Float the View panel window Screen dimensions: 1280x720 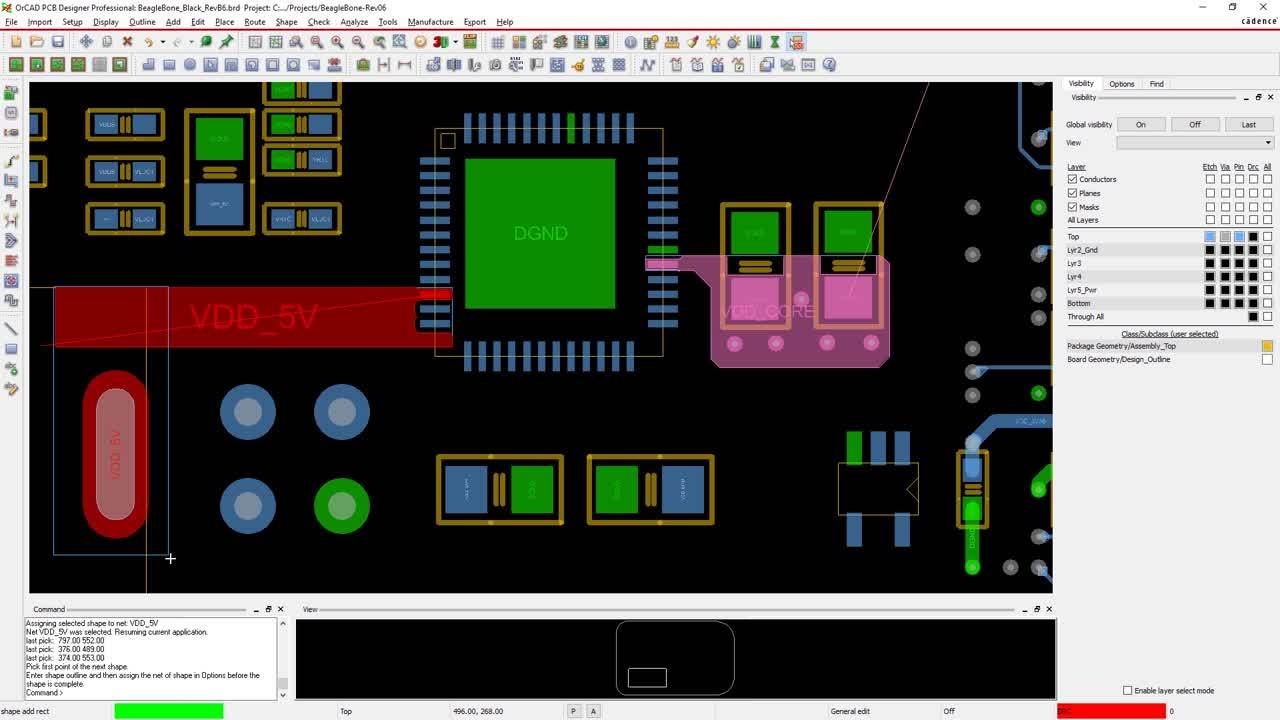click(x=1037, y=609)
